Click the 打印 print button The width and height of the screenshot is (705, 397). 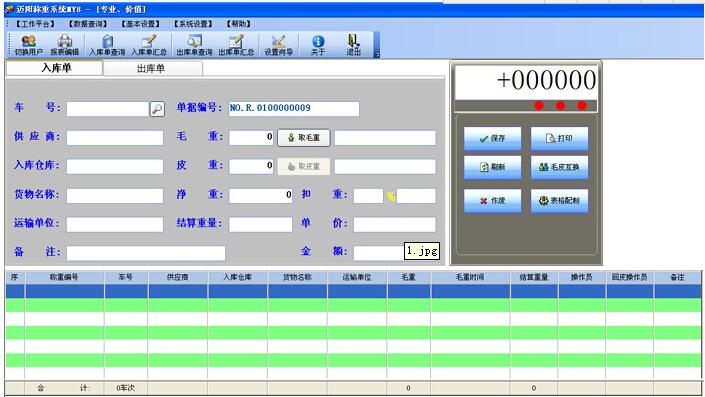click(559, 138)
